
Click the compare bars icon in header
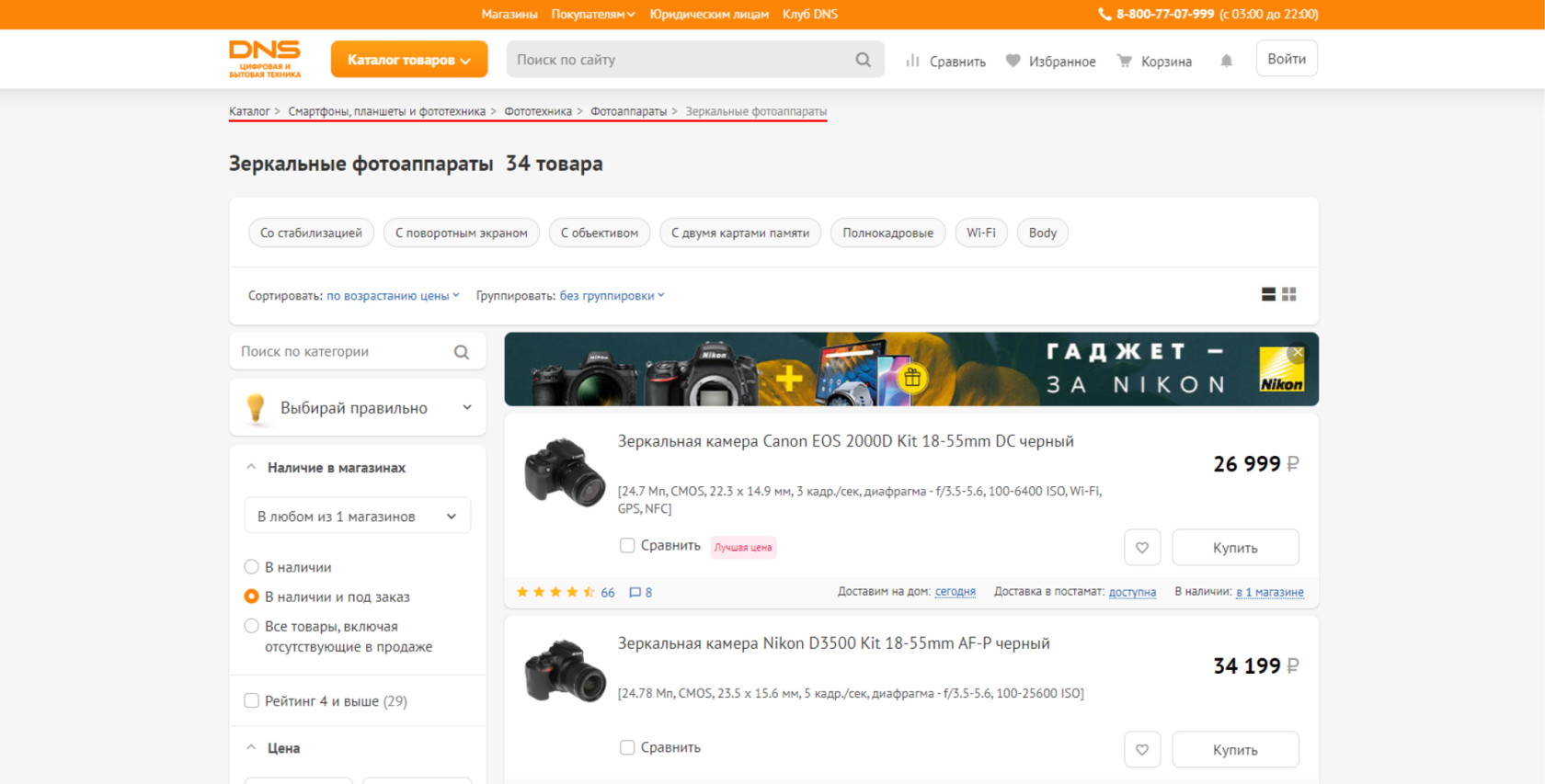click(912, 61)
